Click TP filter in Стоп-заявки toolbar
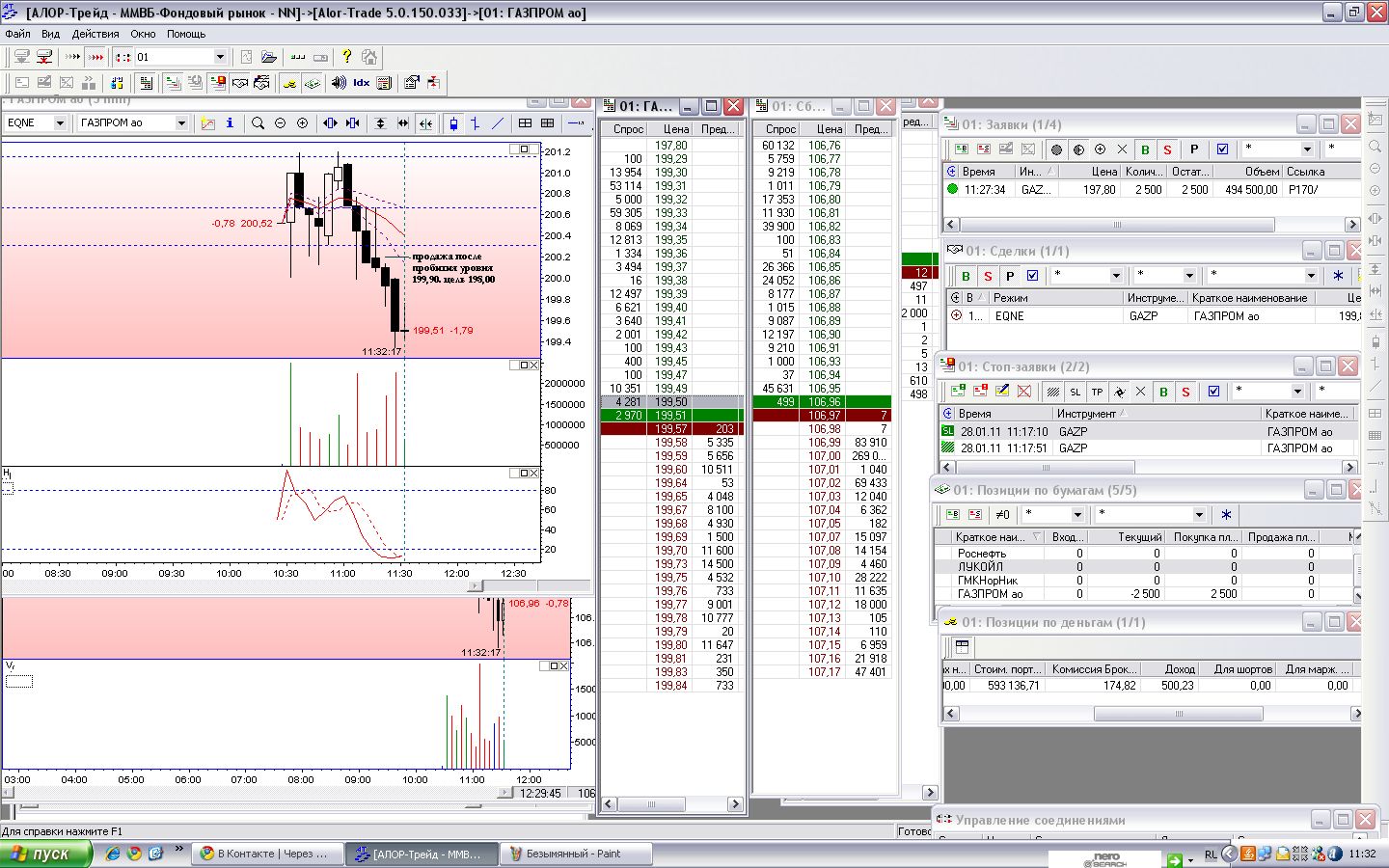Image resolution: width=1389 pixels, height=868 pixels. (x=1097, y=392)
